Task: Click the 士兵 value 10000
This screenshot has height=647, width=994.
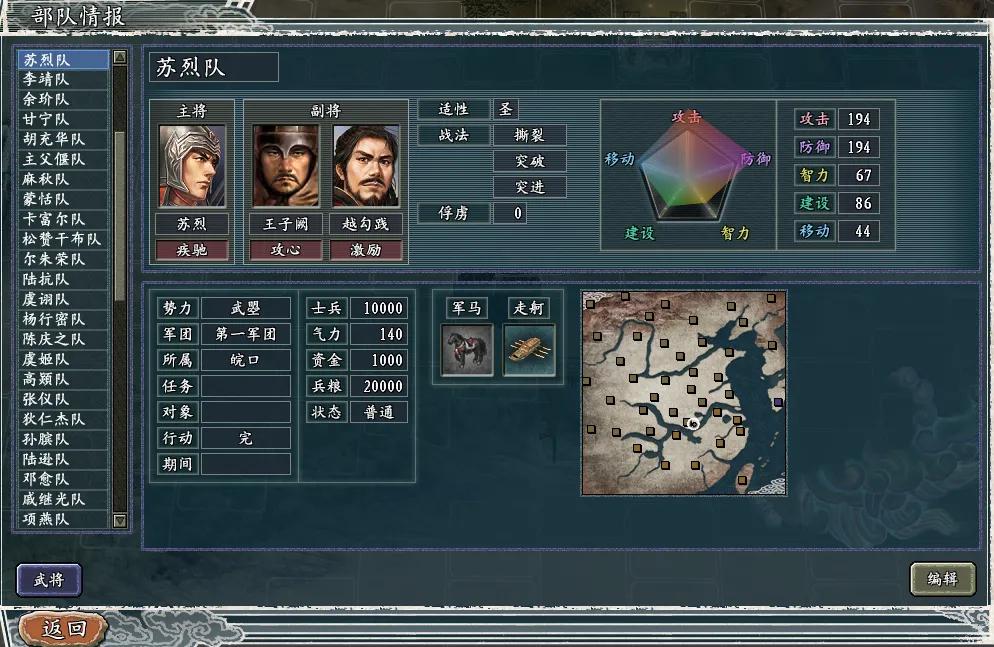Action: coord(378,308)
